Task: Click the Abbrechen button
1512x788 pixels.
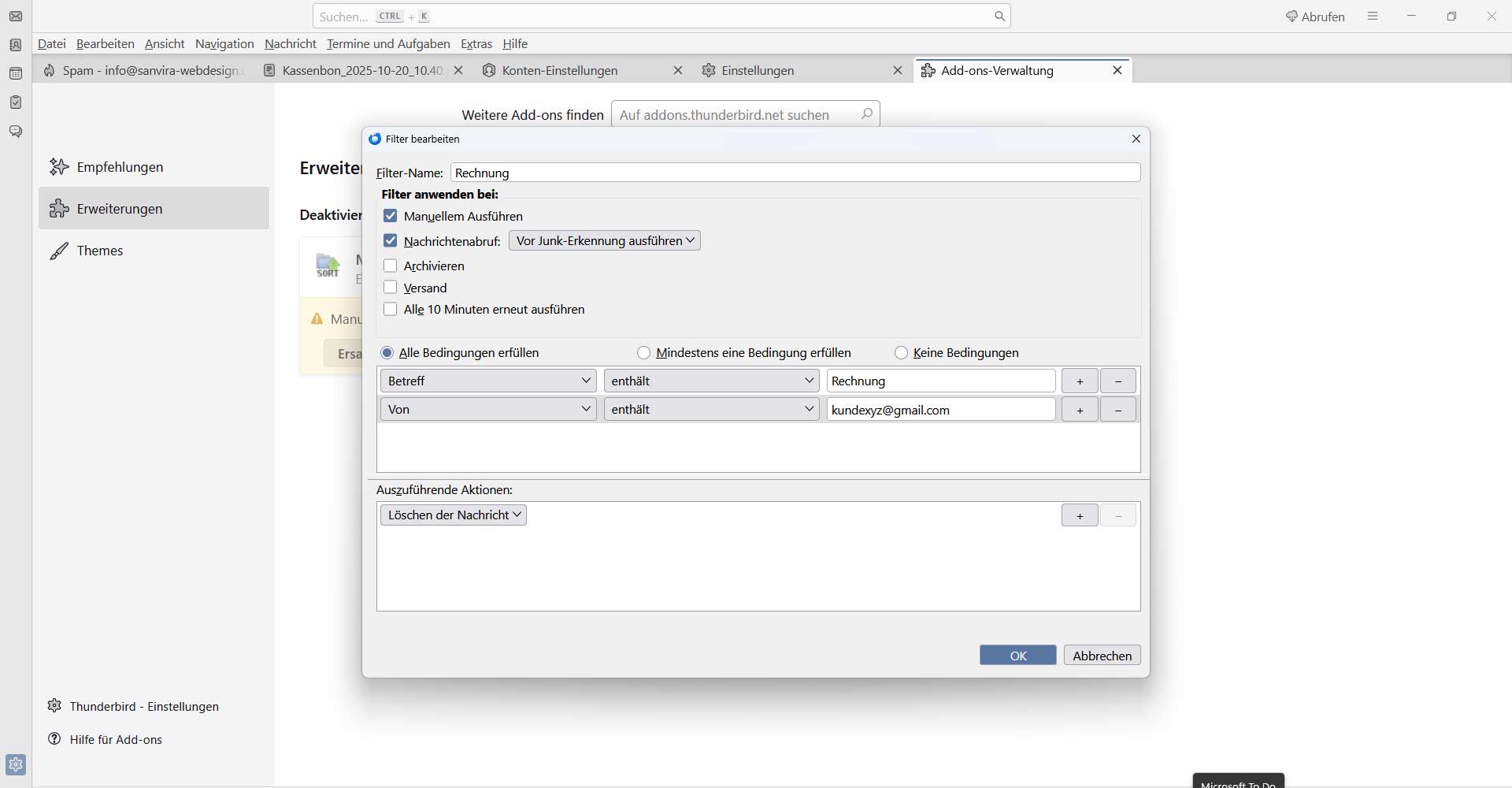Action: pyautogui.click(x=1102, y=656)
